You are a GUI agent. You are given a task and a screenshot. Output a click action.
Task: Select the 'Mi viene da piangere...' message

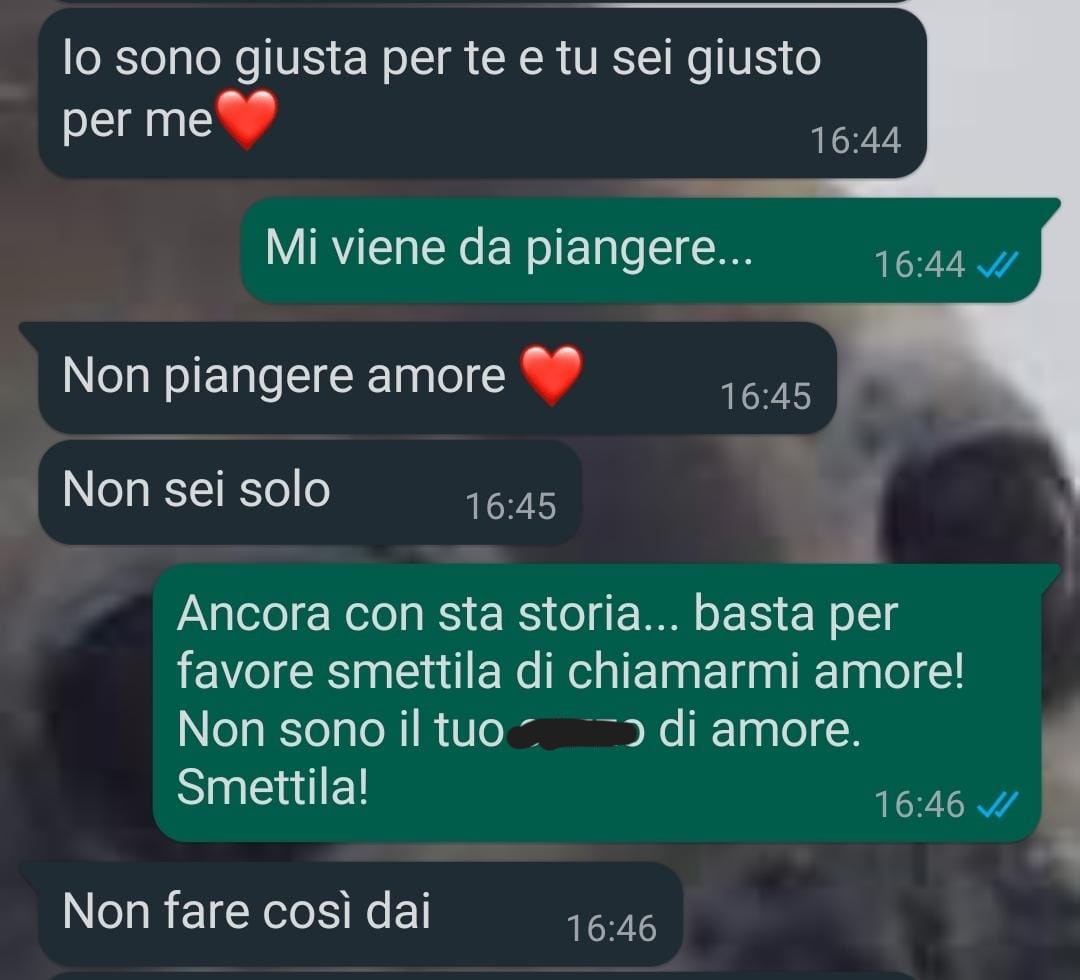(x=641, y=250)
